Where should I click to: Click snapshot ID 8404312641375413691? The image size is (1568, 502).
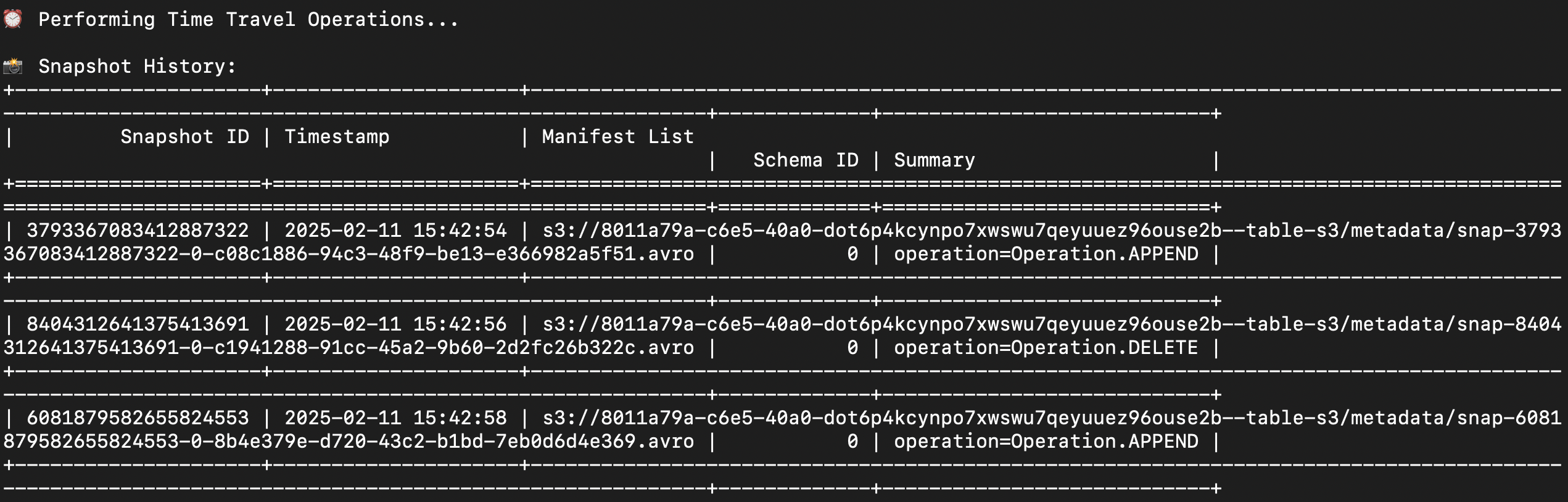[138, 324]
